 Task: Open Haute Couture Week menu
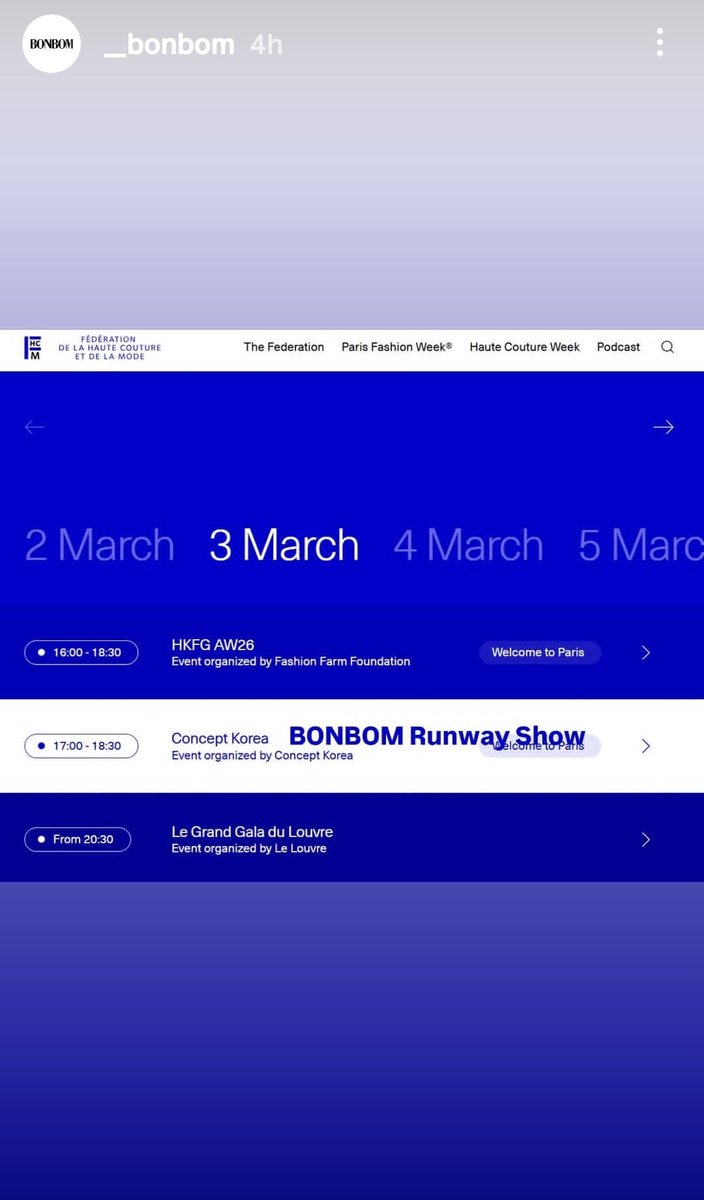[x=525, y=347]
